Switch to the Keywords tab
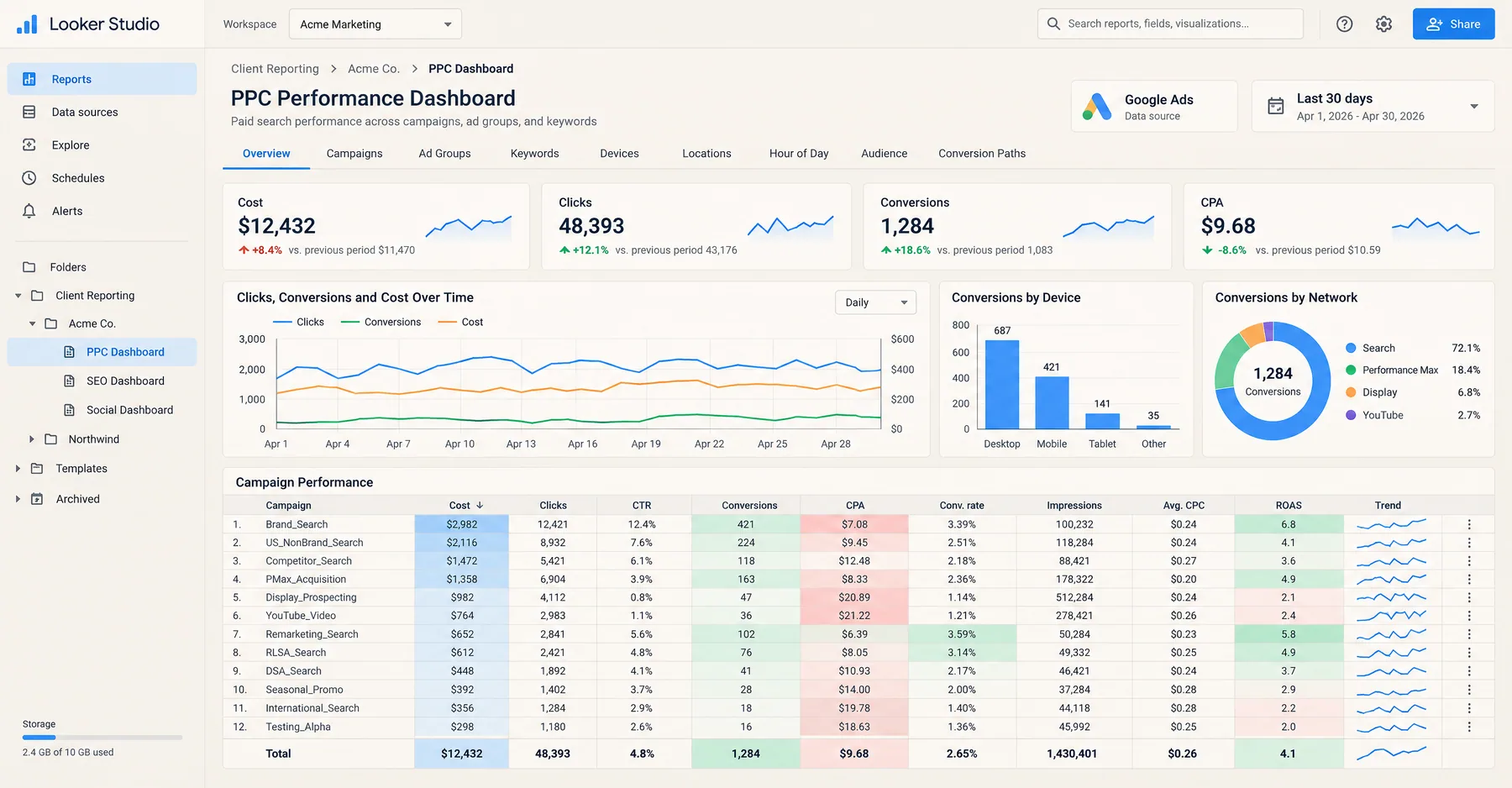1512x788 pixels. pos(534,154)
